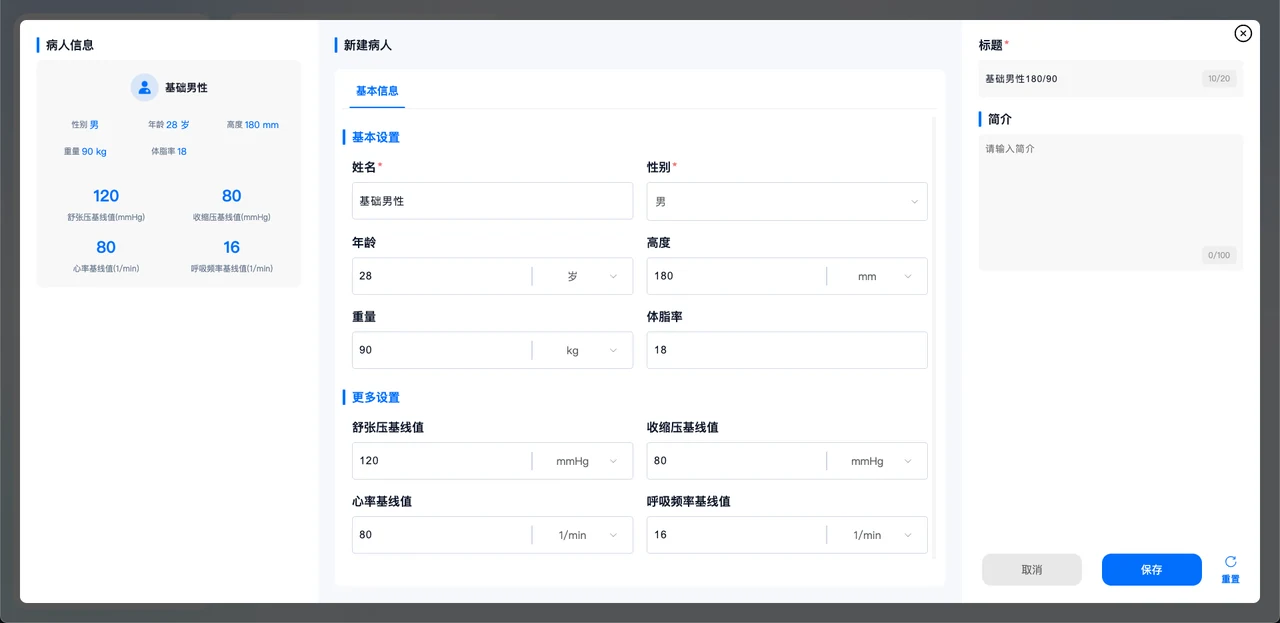Click the 病人信息 panel title
Image resolution: width=1280 pixels, height=623 pixels.
coord(70,45)
